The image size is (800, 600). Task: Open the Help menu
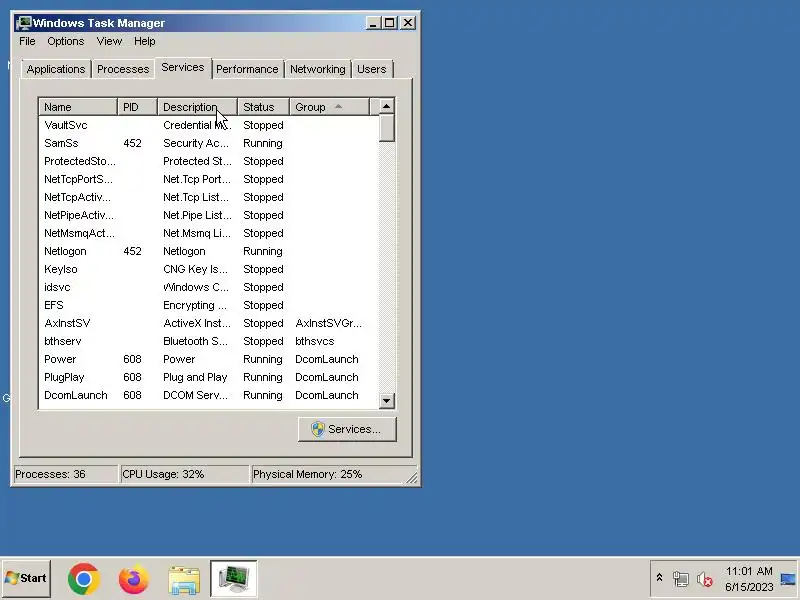[145, 41]
